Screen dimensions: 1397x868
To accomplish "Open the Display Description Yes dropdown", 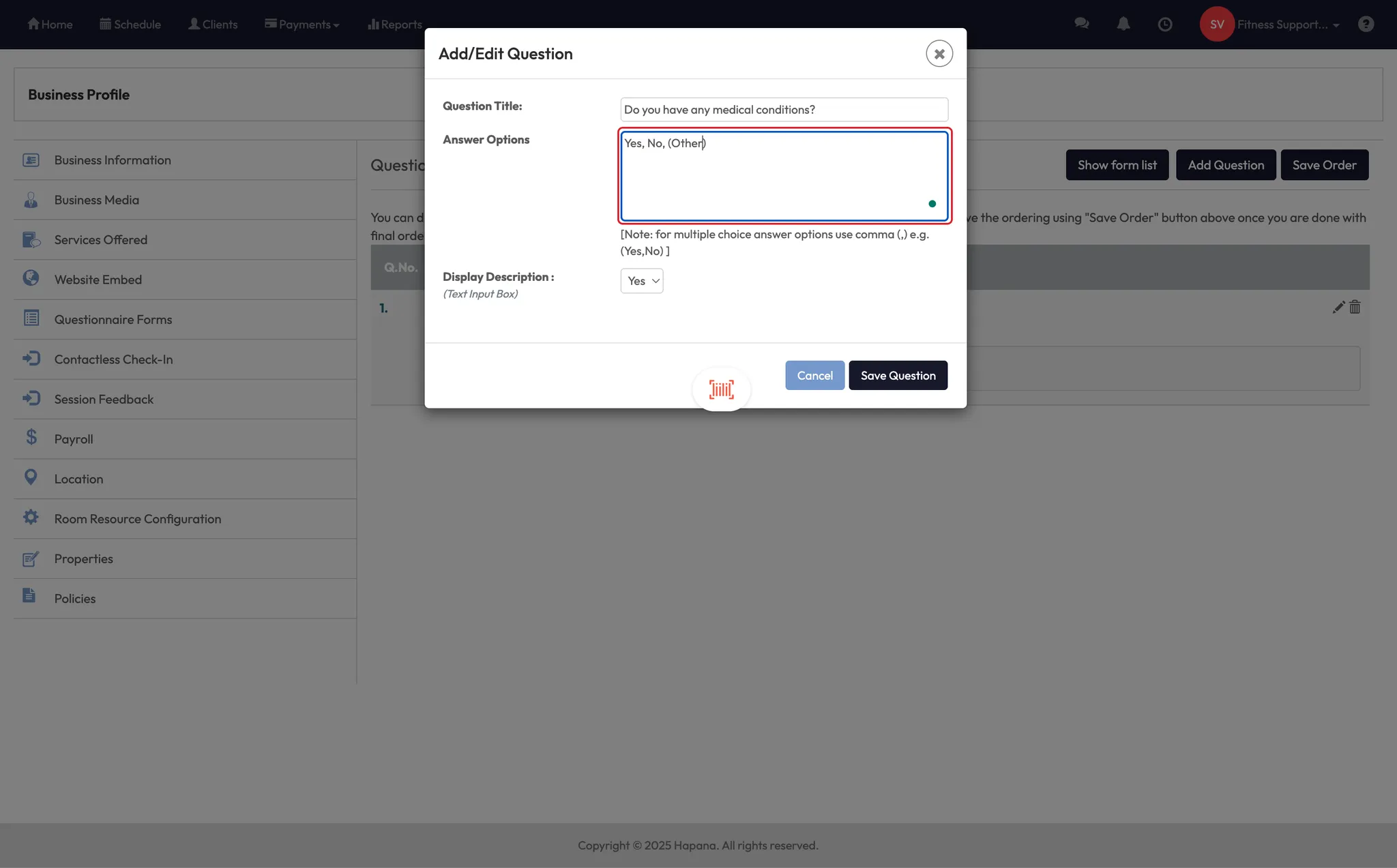I will click(641, 281).
